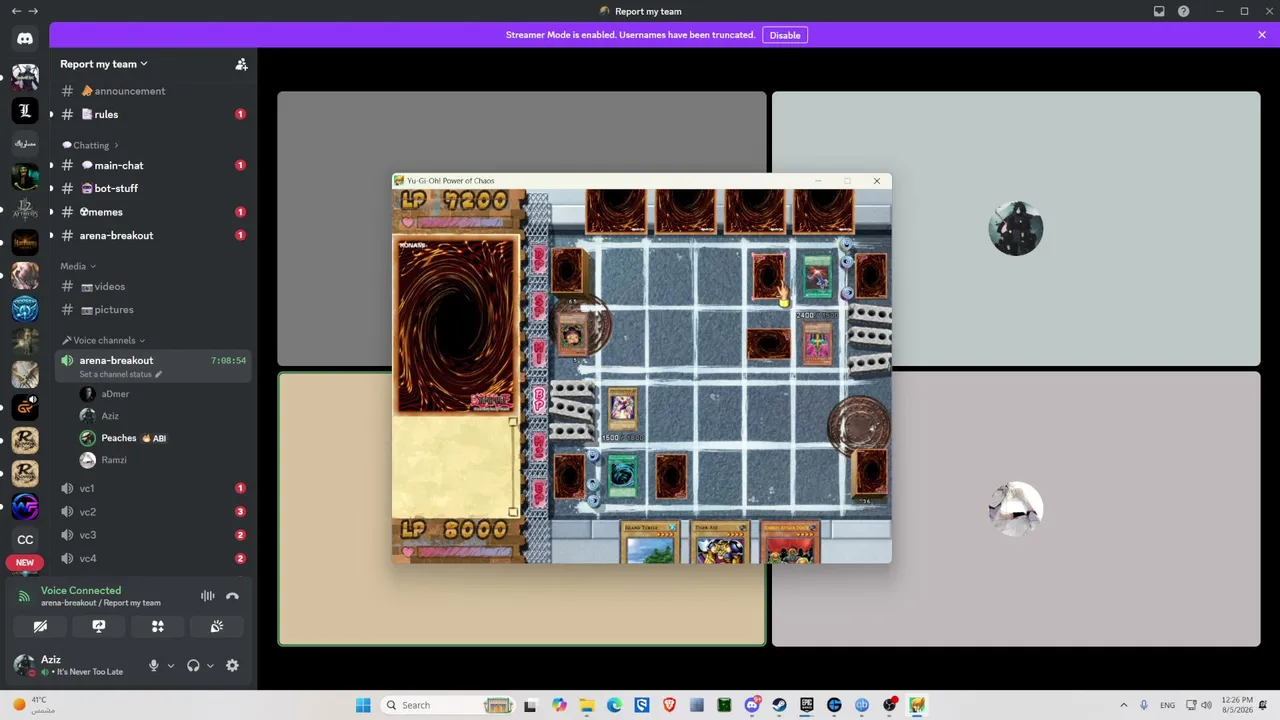Open the arena-breakout text channel
Image resolution: width=1280 pixels, height=720 pixels.
(153, 235)
